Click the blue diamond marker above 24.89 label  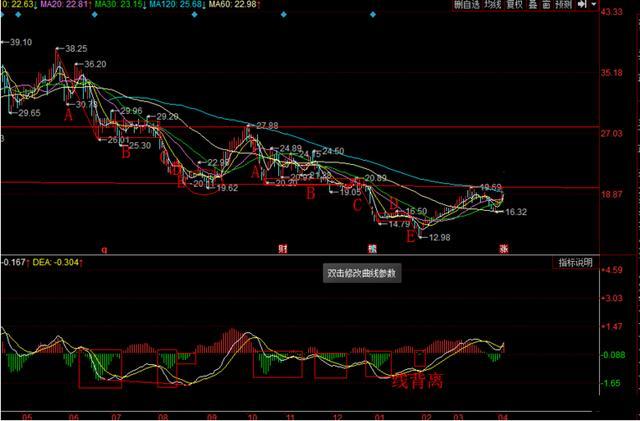284,15
